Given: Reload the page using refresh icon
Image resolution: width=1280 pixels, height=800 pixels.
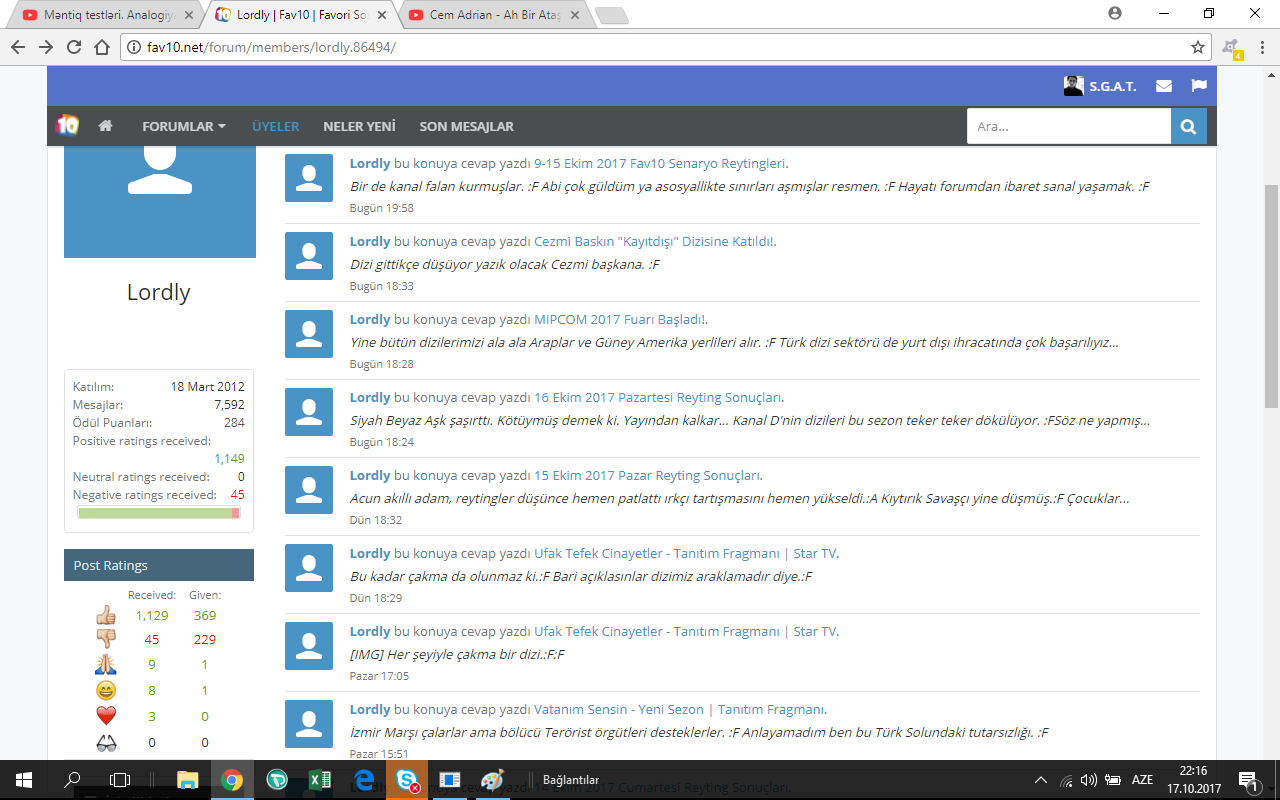Looking at the screenshot, I should click(x=74, y=47).
